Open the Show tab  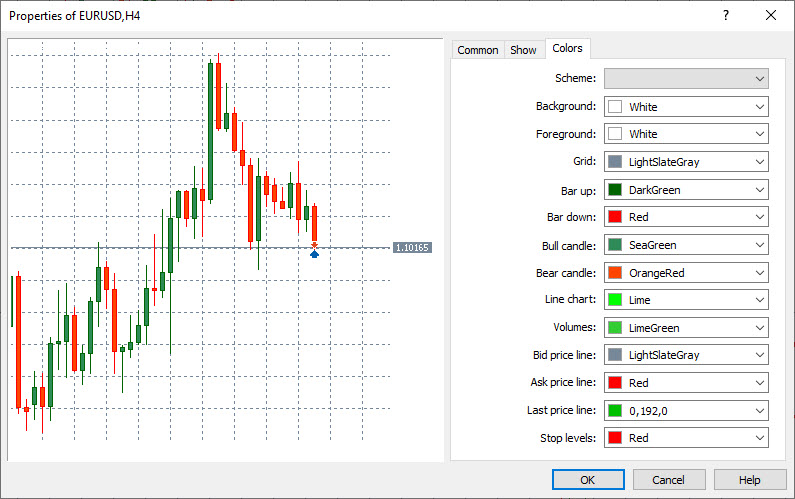[x=523, y=50]
